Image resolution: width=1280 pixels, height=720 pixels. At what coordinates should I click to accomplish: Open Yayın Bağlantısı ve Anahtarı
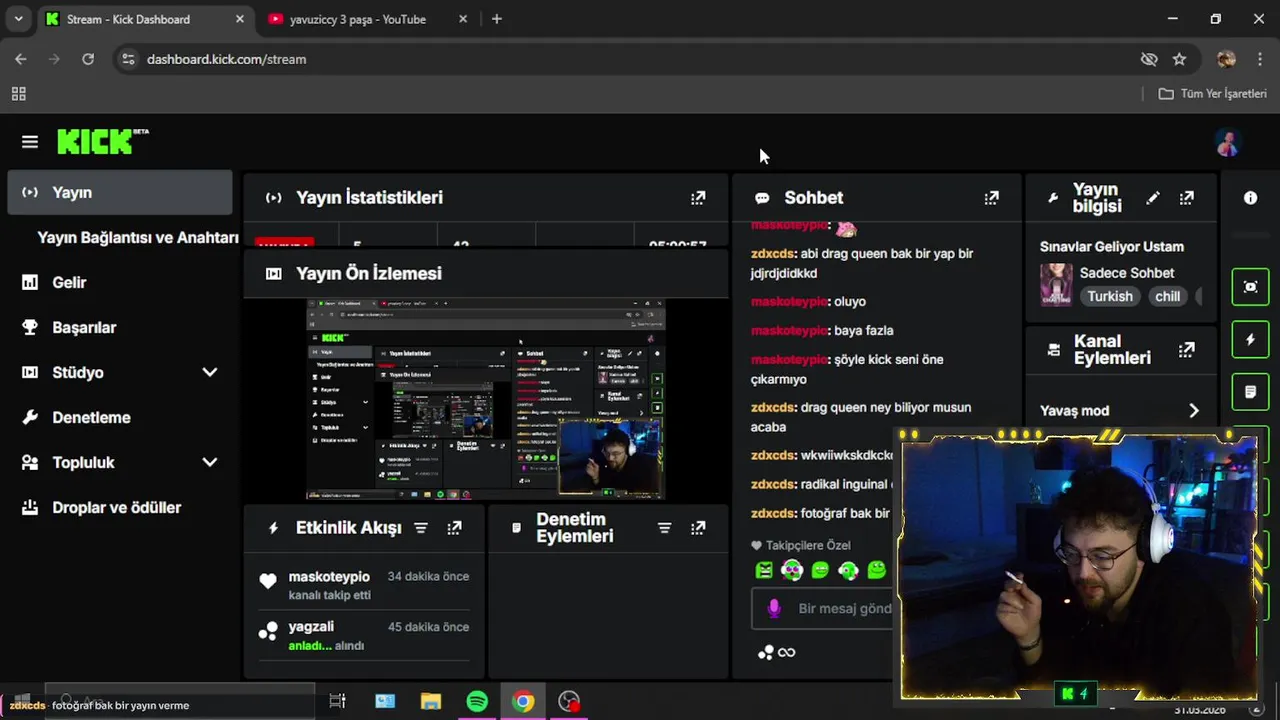coord(138,238)
